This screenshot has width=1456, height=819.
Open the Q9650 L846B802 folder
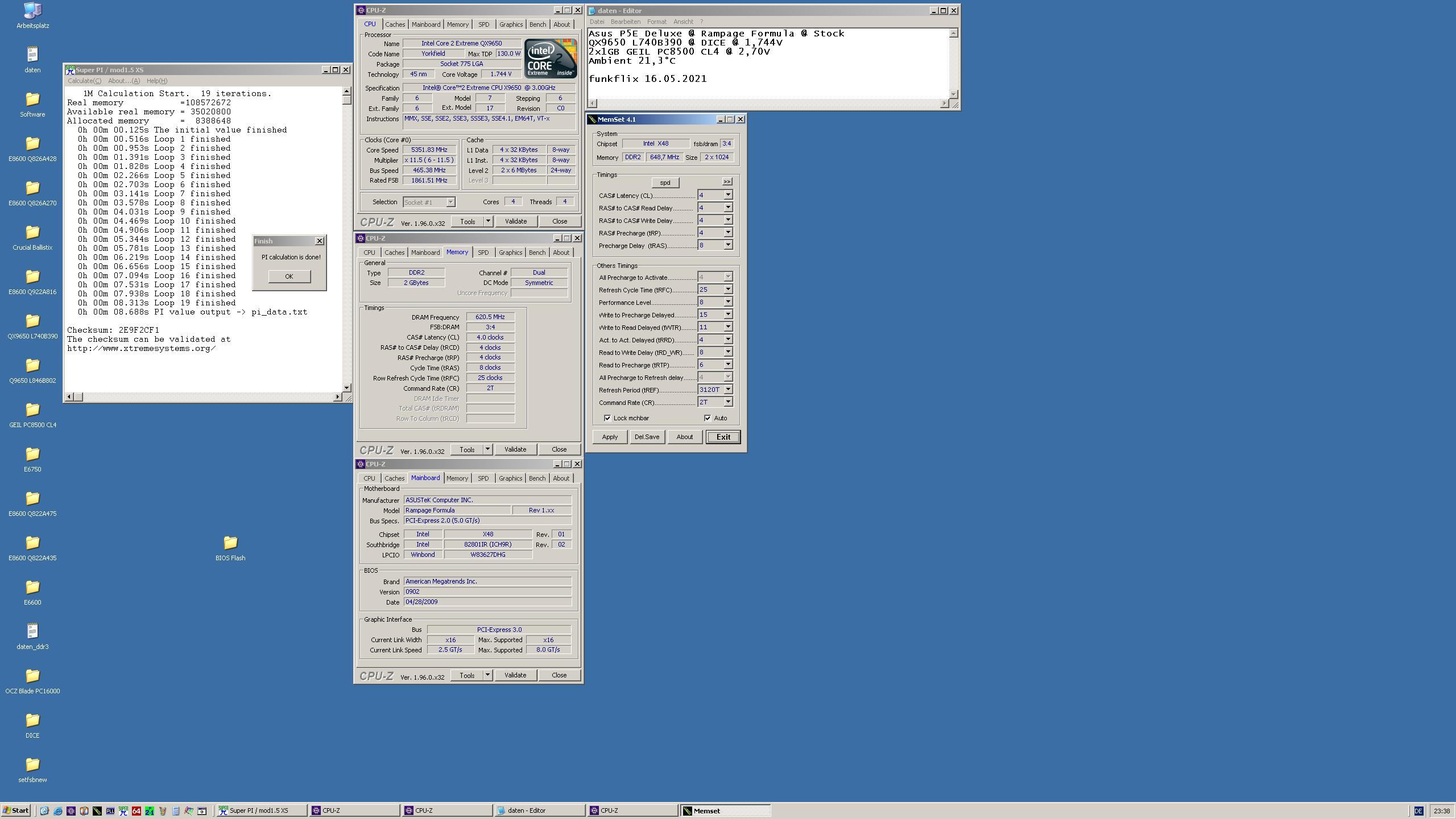click(32, 370)
